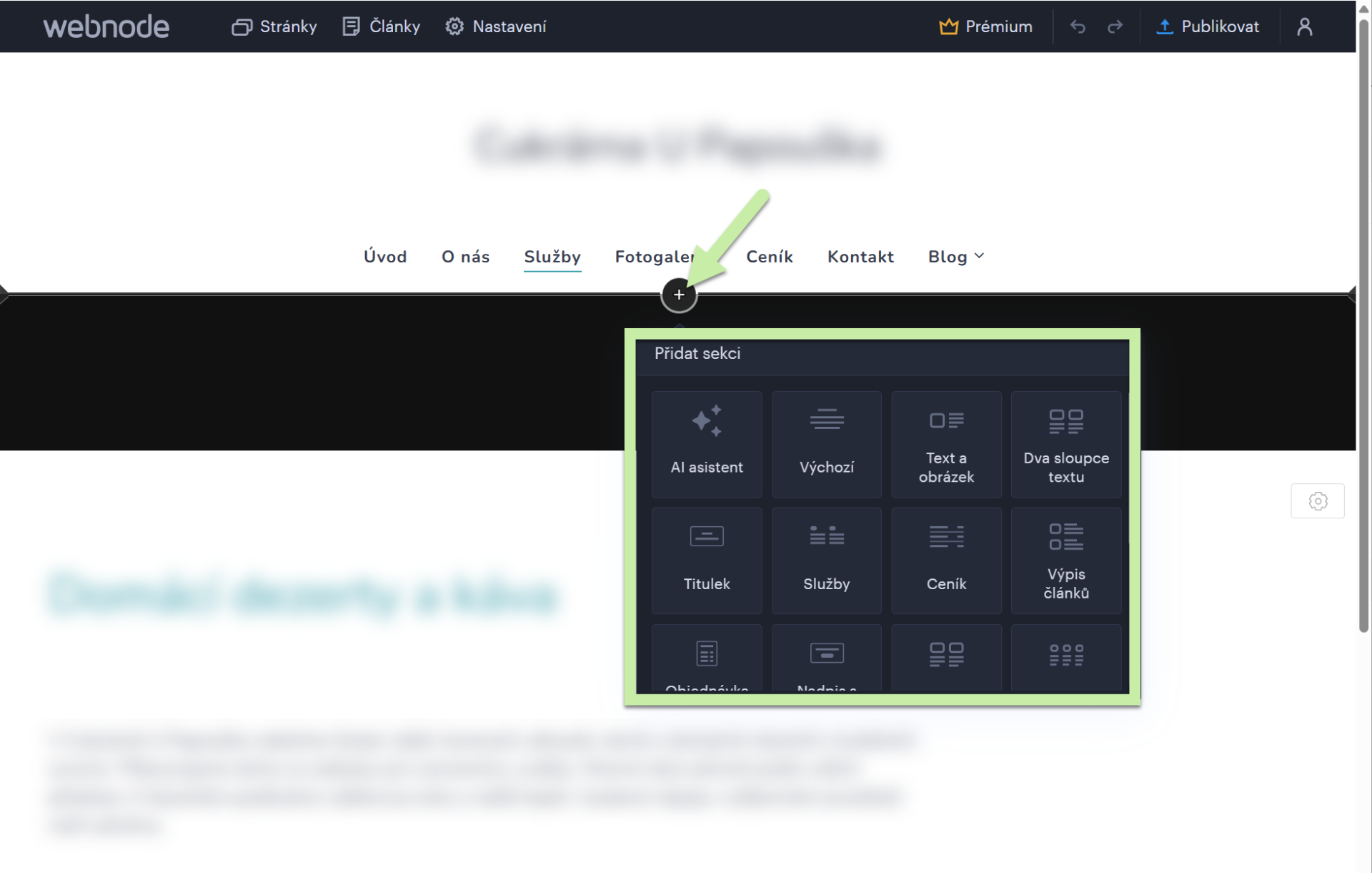Add the Nadpis a section tile
This screenshot has height=873, width=1372.
click(827, 659)
